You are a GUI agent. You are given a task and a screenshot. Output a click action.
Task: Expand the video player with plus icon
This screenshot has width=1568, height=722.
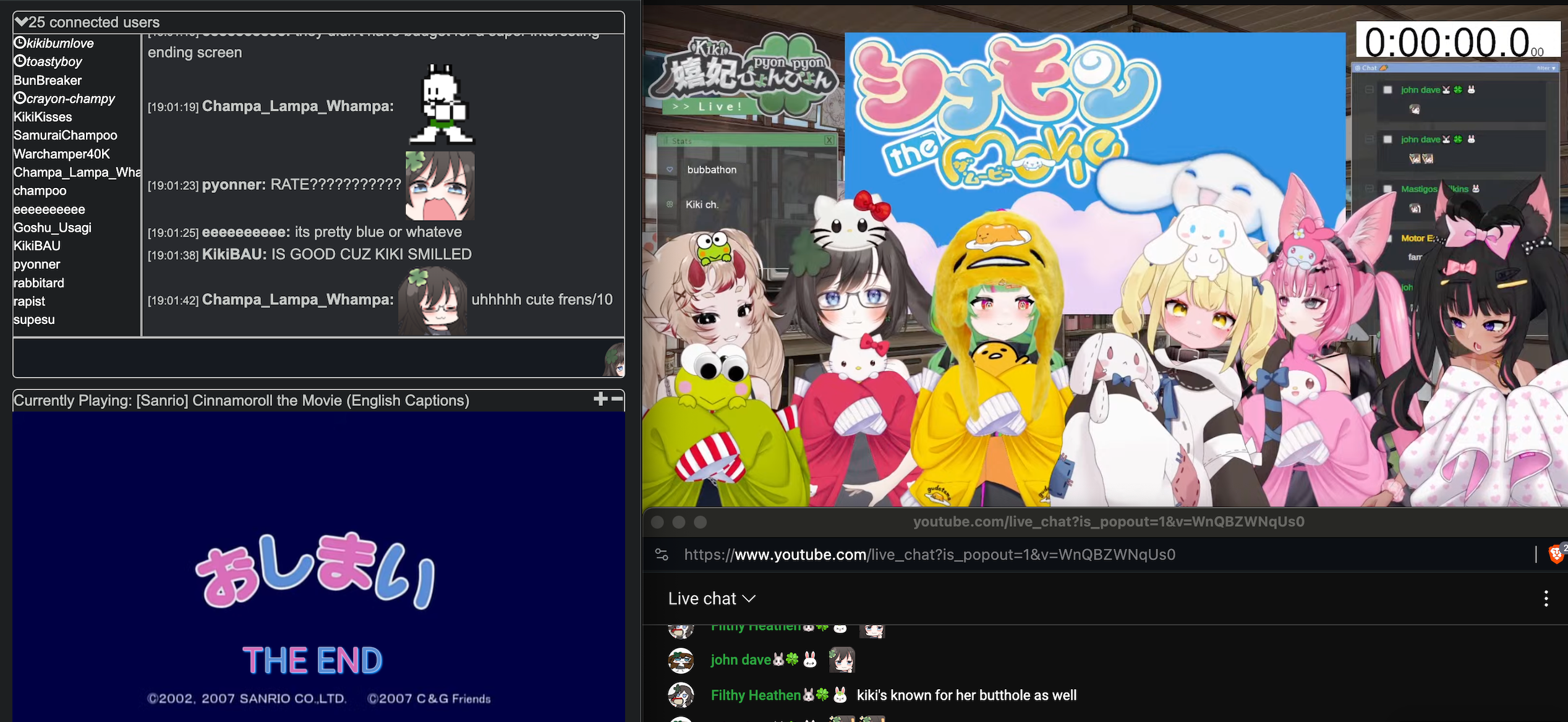[600, 399]
